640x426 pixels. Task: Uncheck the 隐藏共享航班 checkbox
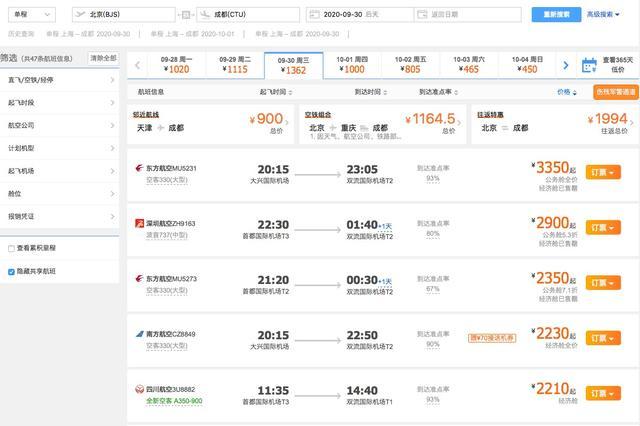point(11,272)
